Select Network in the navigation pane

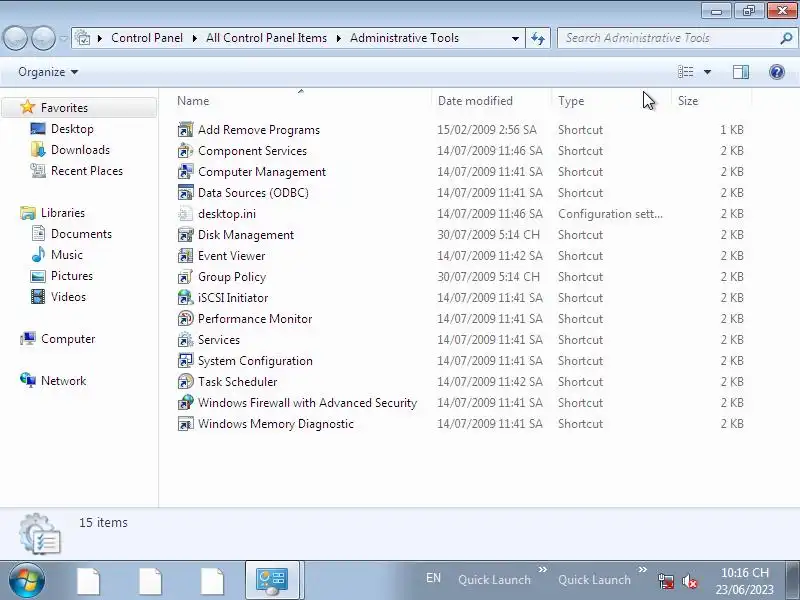(x=63, y=381)
